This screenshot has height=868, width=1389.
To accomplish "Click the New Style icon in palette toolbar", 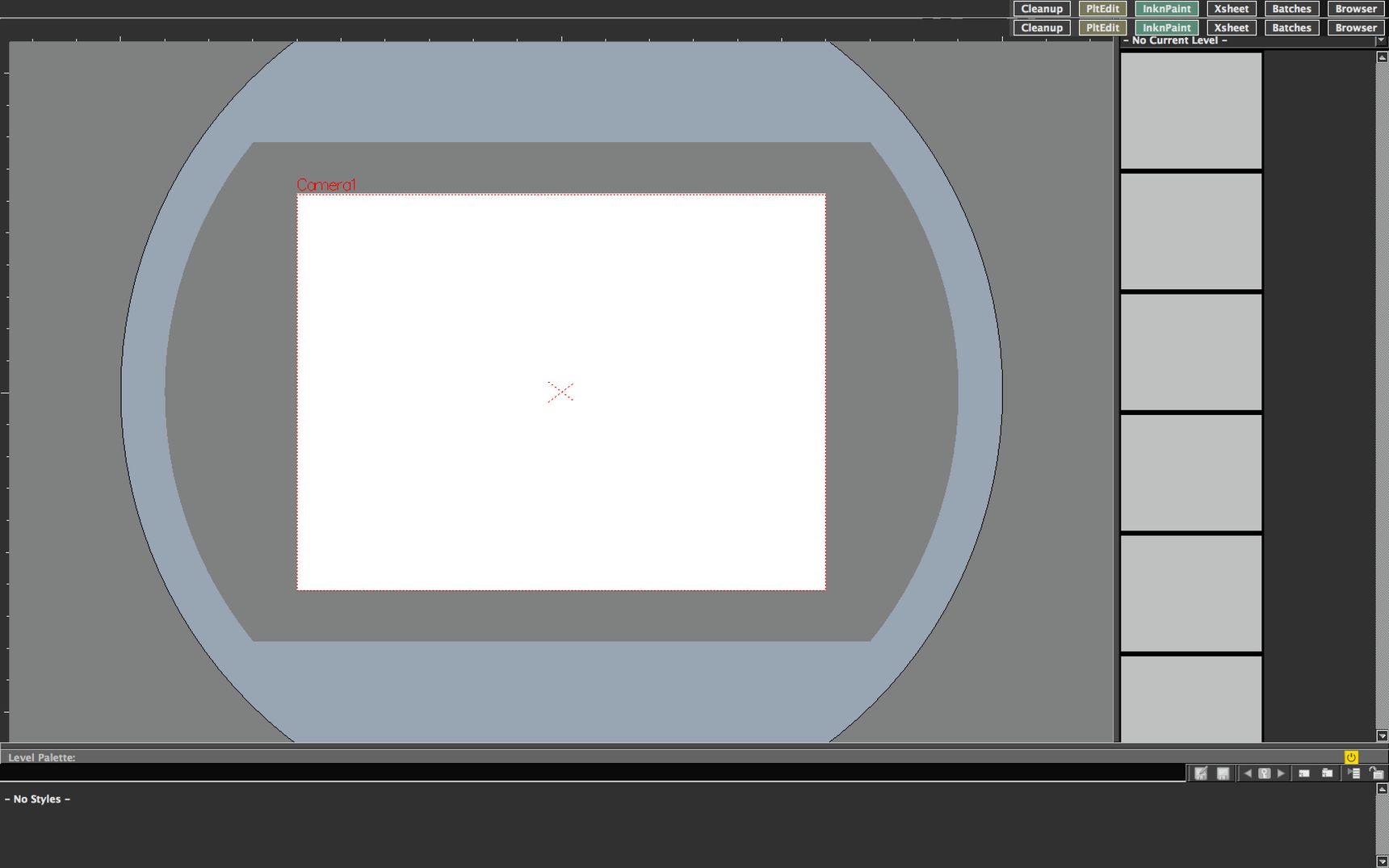I will coord(1304,774).
